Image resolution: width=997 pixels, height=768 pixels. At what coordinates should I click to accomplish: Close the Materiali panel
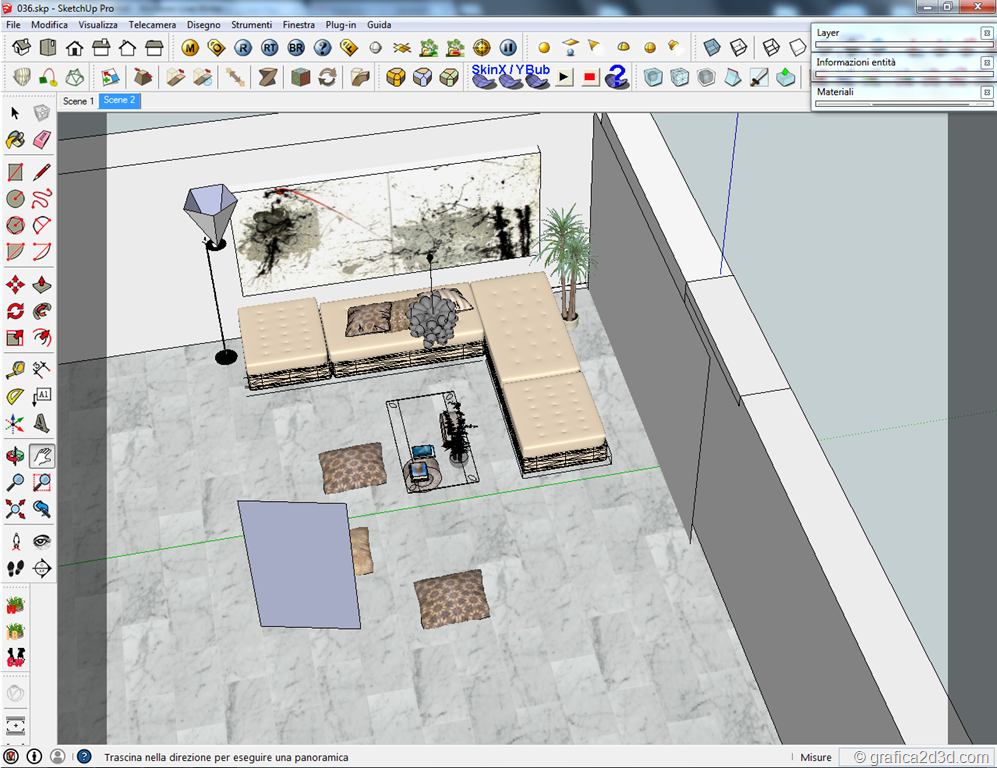point(986,91)
